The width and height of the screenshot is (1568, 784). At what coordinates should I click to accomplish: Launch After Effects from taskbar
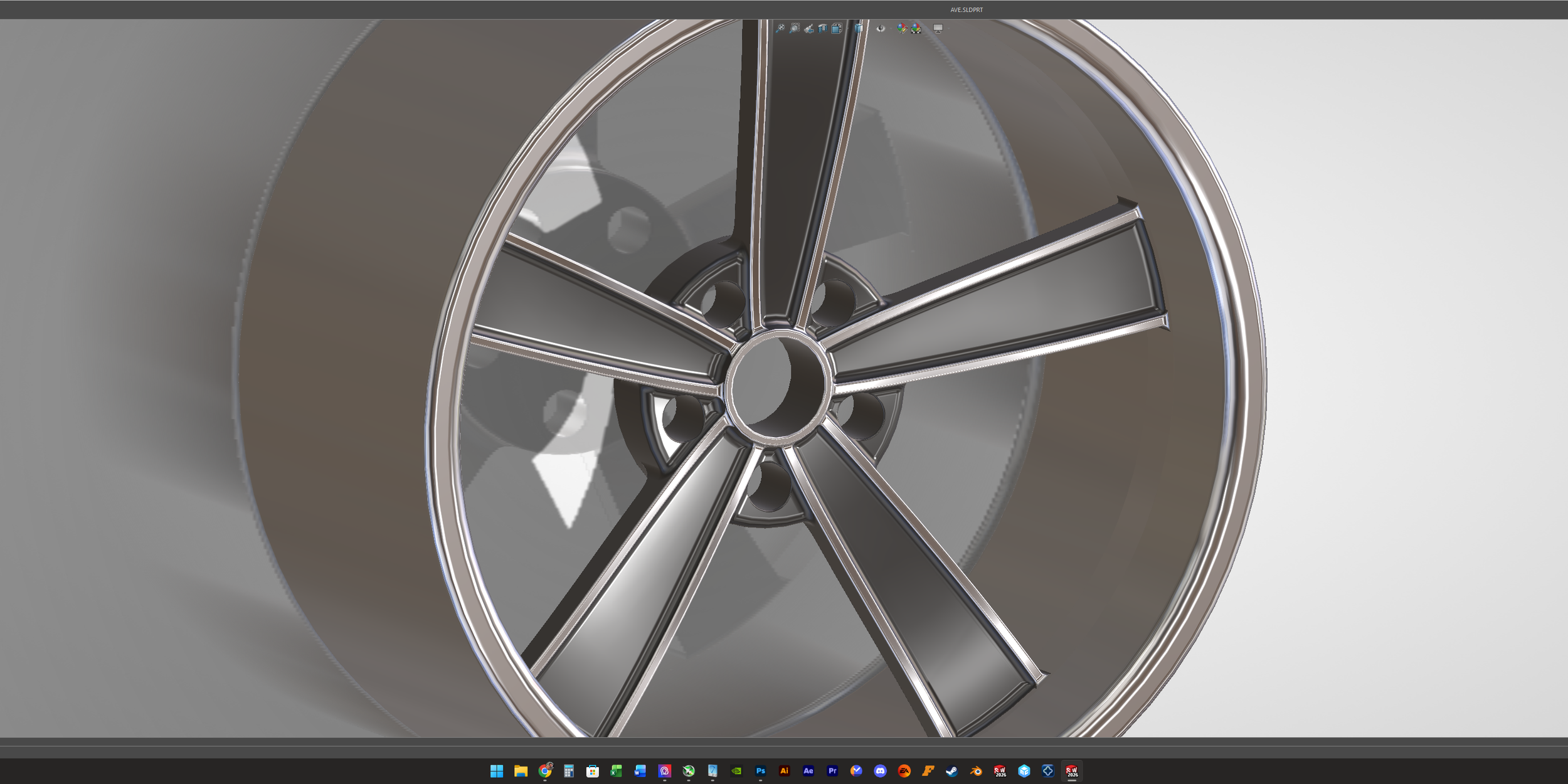coord(808,771)
